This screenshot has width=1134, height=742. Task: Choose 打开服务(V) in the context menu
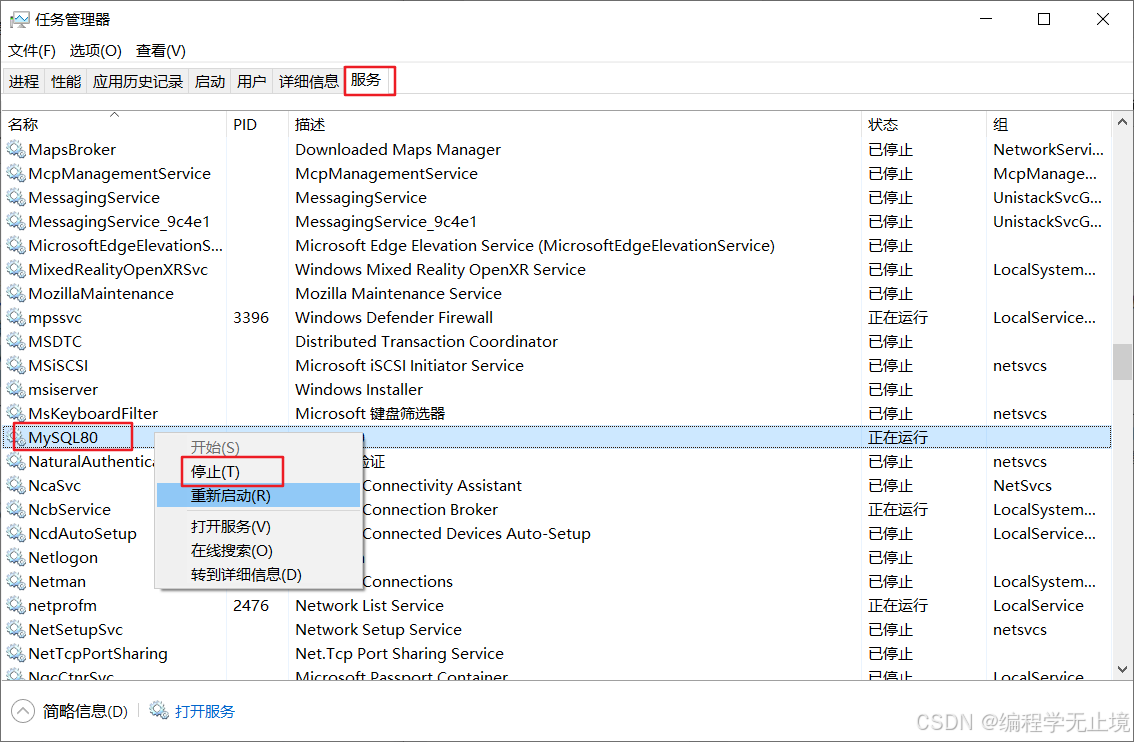pos(258,526)
